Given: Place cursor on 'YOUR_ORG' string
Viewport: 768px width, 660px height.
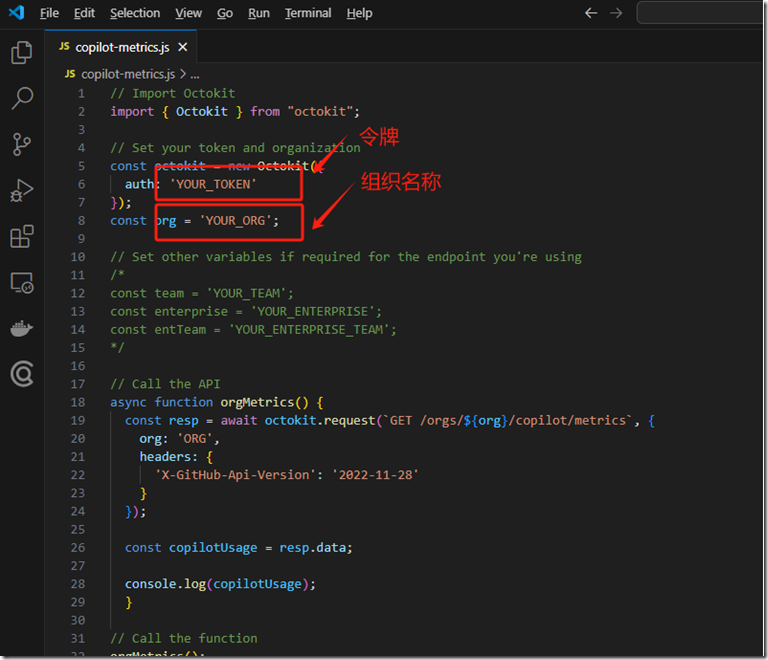Looking at the screenshot, I should [x=235, y=220].
